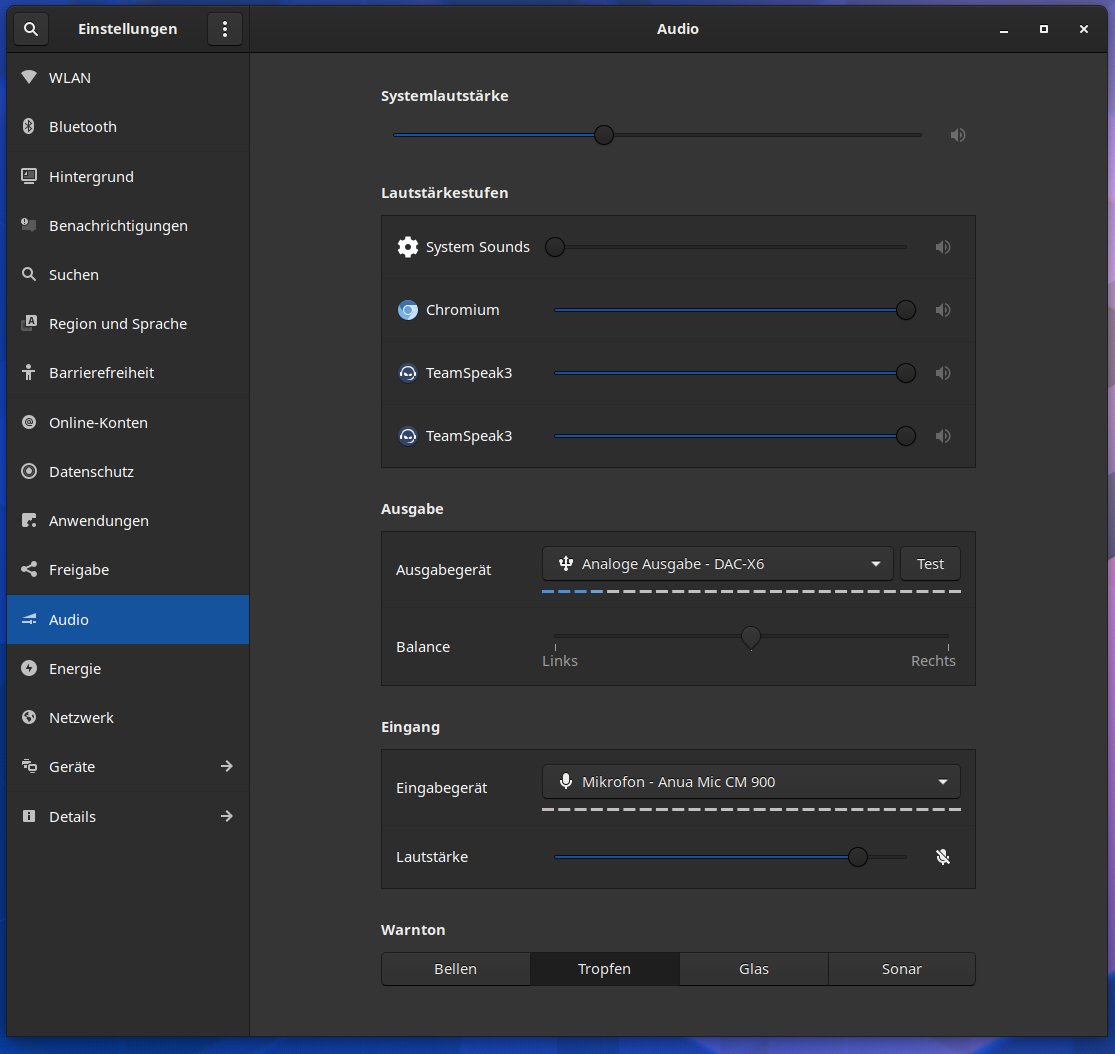Click the first TeamSpeak3 row's app icon
Image resolution: width=1115 pixels, height=1054 pixels.
[407, 373]
